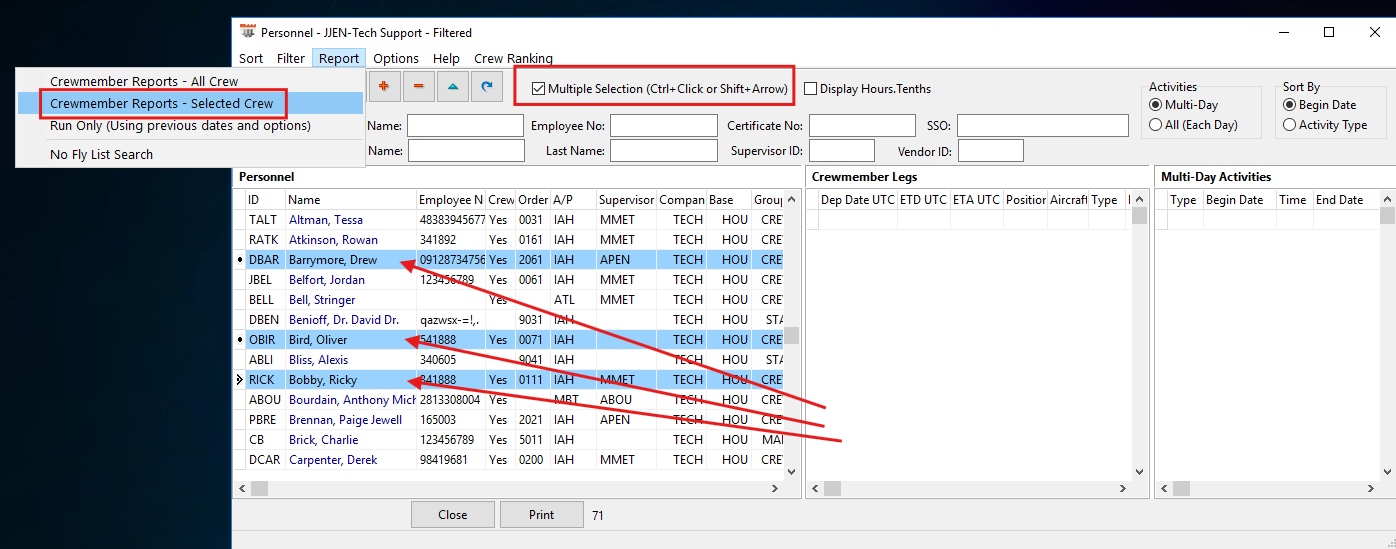Viewport: 1396px width, 549px height.
Task: Select the All (Each Day) radio button
Action: pos(1156,125)
